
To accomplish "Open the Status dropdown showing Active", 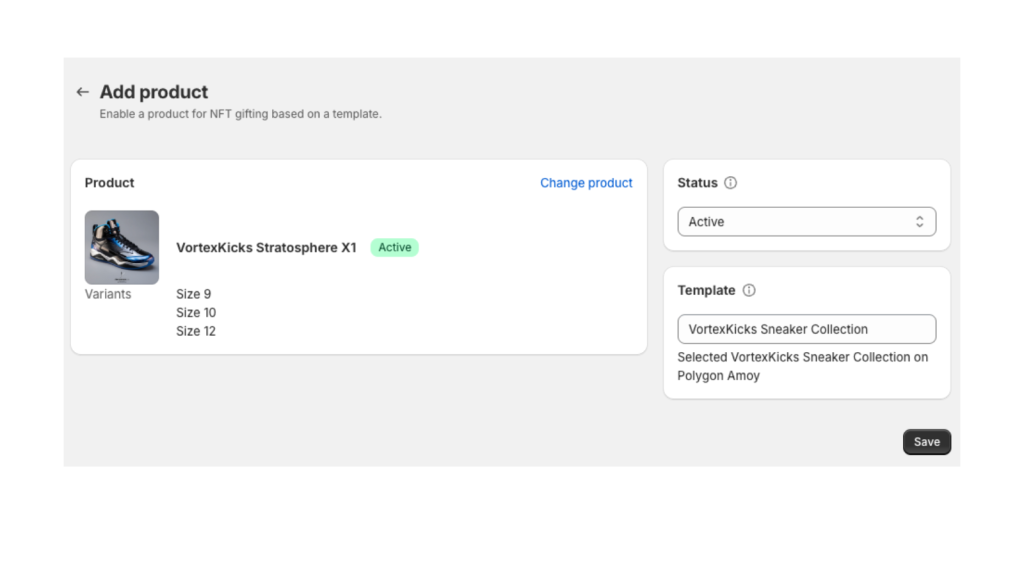I will 806,222.
